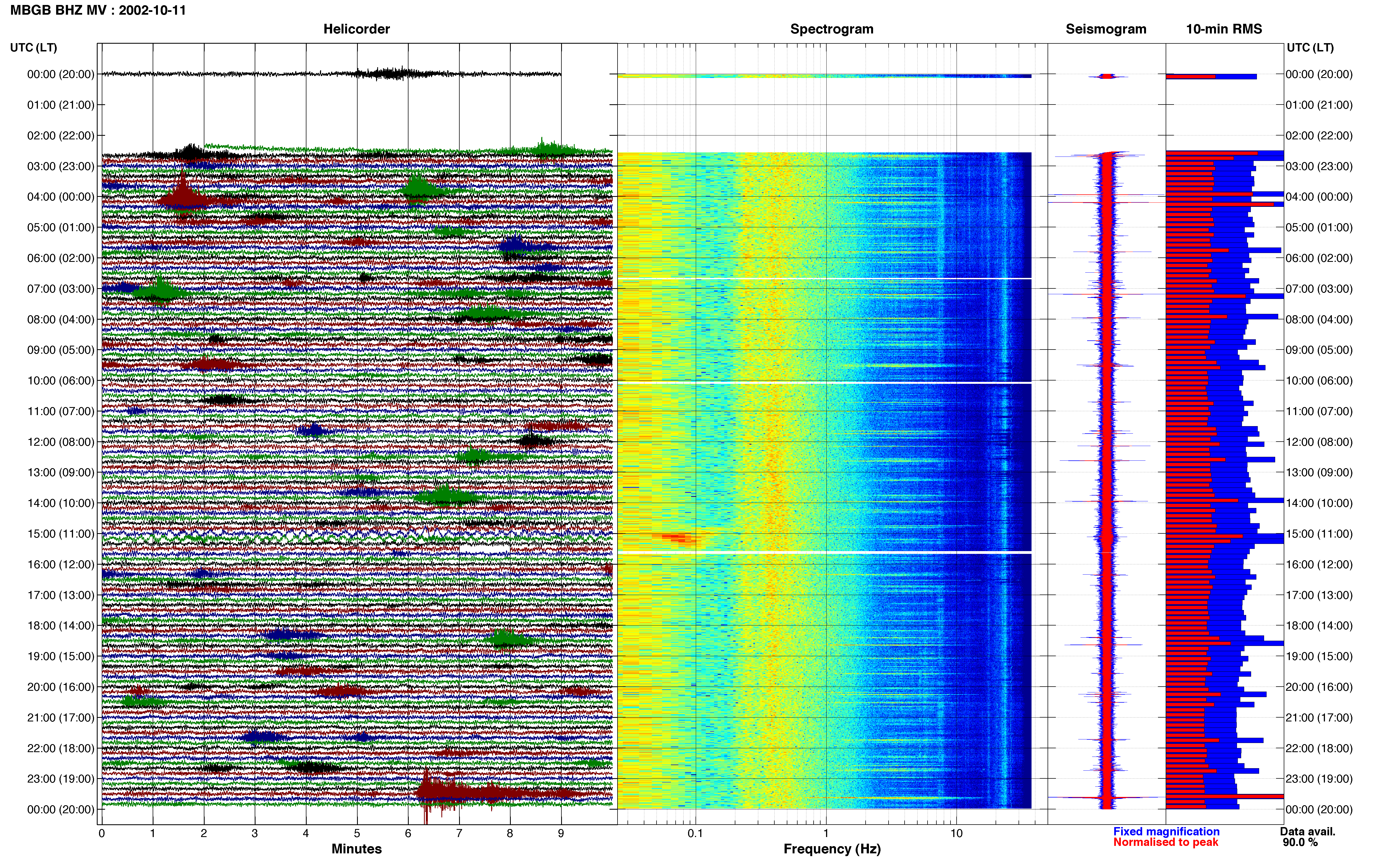Click '18:00 (14:00)' on the Helicorder time axis

[x=61, y=625]
